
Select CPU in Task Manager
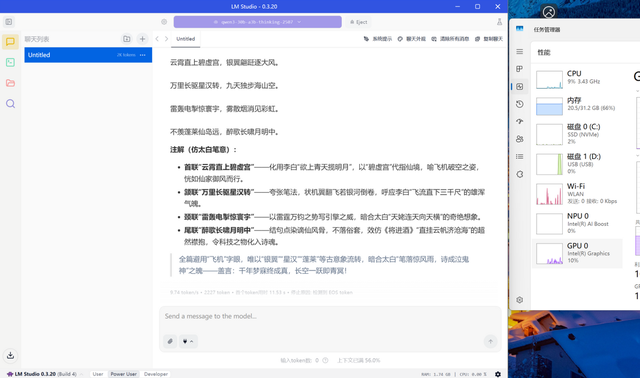pyautogui.click(x=577, y=79)
